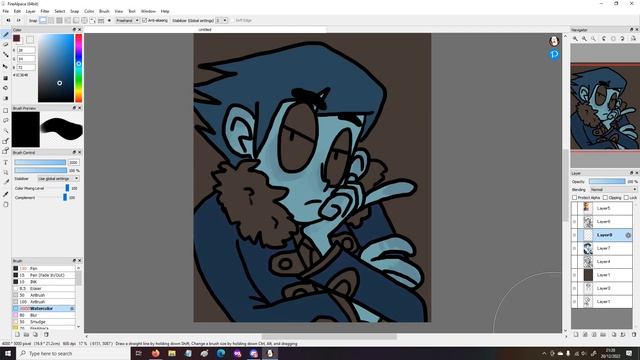The width and height of the screenshot is (640, 360).
Task: Open the File menu
Action: tap(5, 11)
